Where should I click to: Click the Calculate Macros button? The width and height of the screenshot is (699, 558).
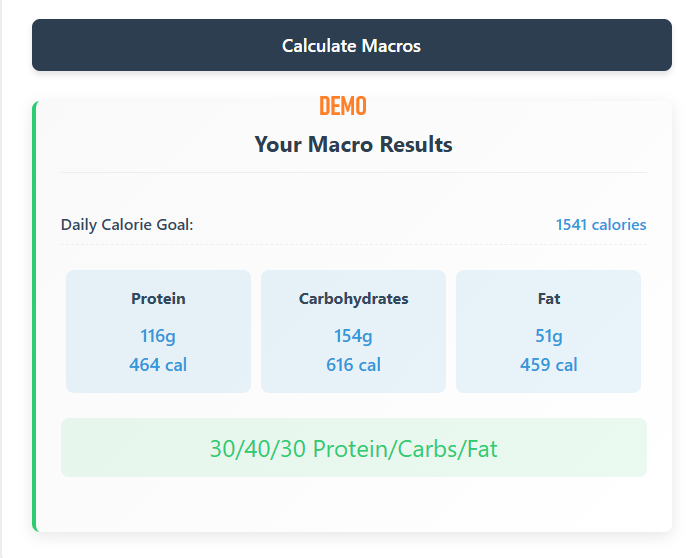[x=352, y=45]
